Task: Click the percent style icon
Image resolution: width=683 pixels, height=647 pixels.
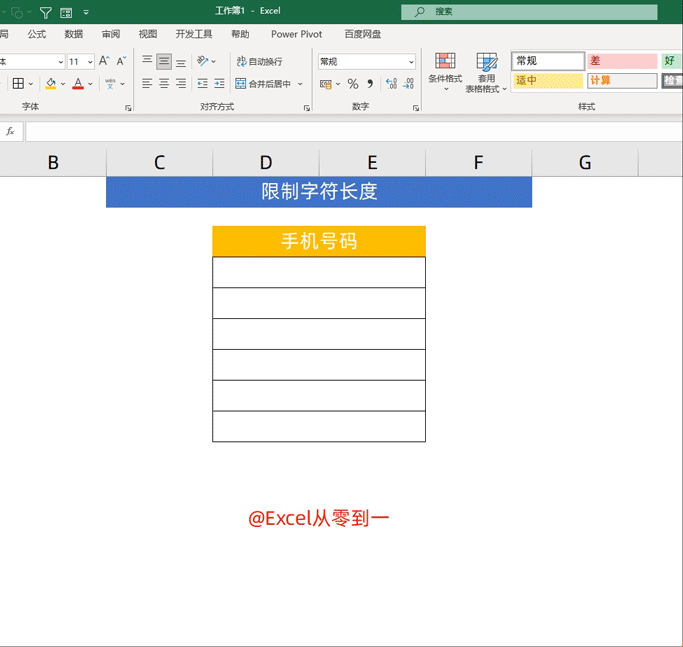Action: point(353,84)
